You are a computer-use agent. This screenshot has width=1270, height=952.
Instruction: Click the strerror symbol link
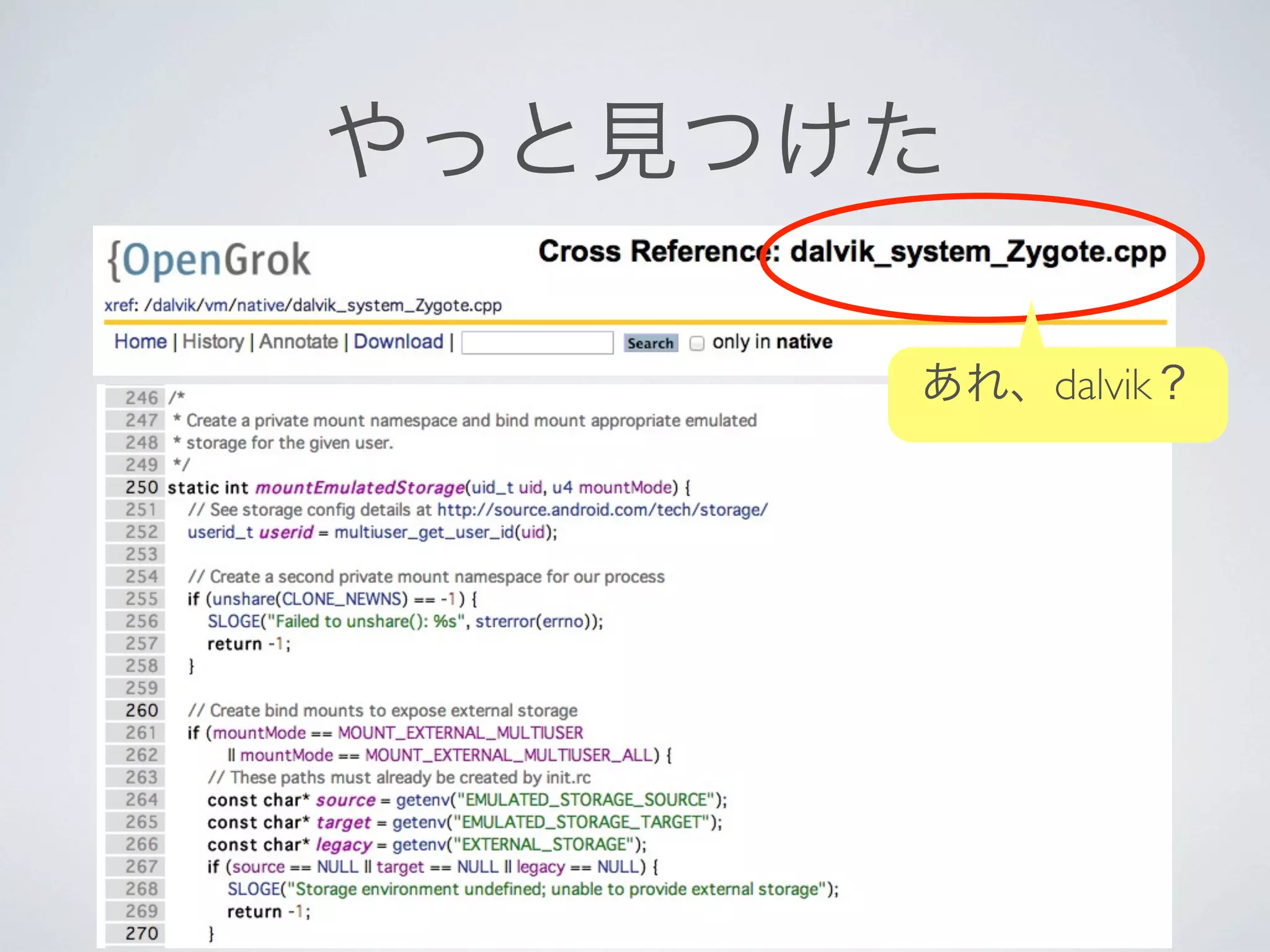(x=505, y=622)
